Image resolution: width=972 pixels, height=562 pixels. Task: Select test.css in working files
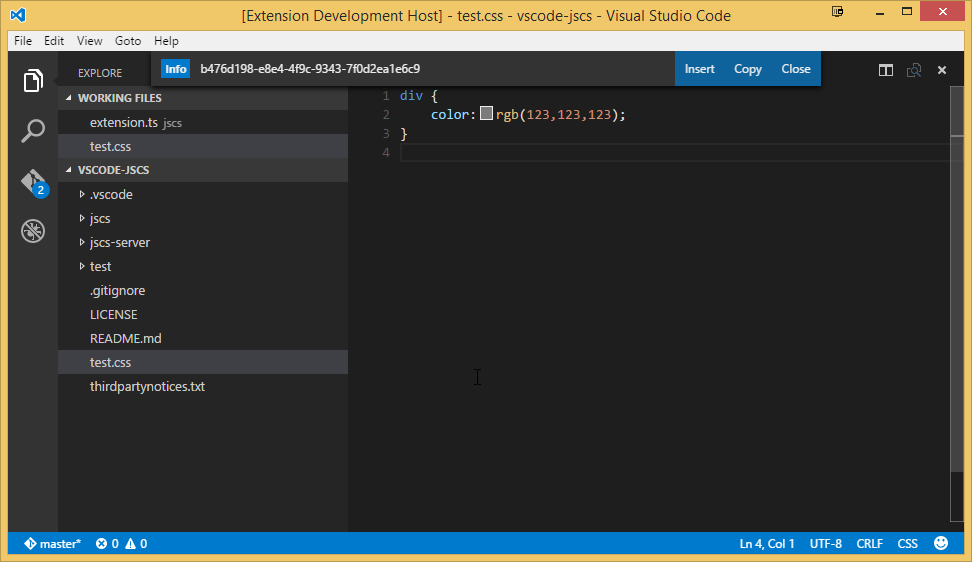click(203, 146)
